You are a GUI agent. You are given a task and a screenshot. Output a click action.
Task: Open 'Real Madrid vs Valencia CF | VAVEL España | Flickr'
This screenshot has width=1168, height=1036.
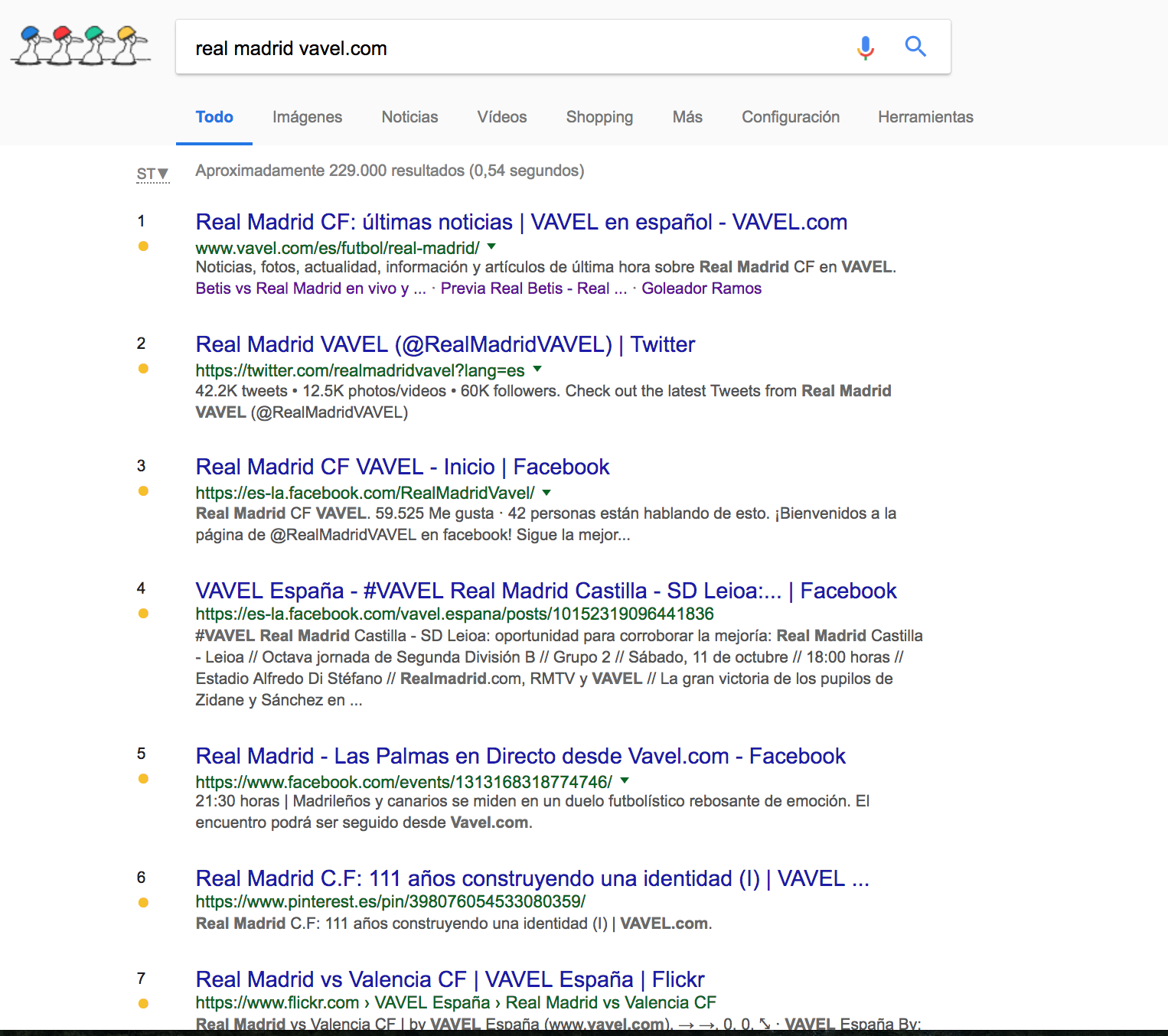[450, 979]
